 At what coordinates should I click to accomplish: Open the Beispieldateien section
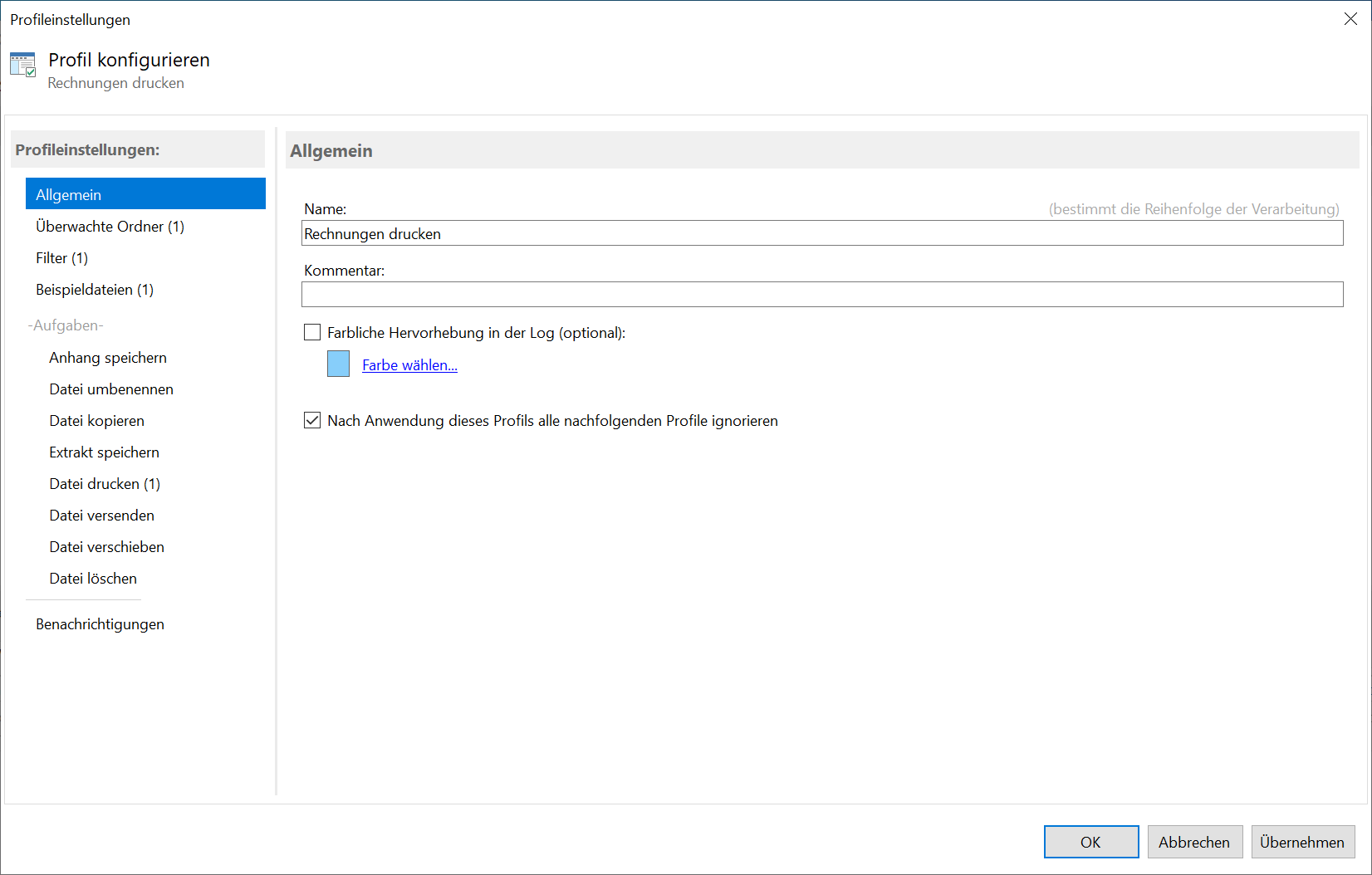pos(95,290)
